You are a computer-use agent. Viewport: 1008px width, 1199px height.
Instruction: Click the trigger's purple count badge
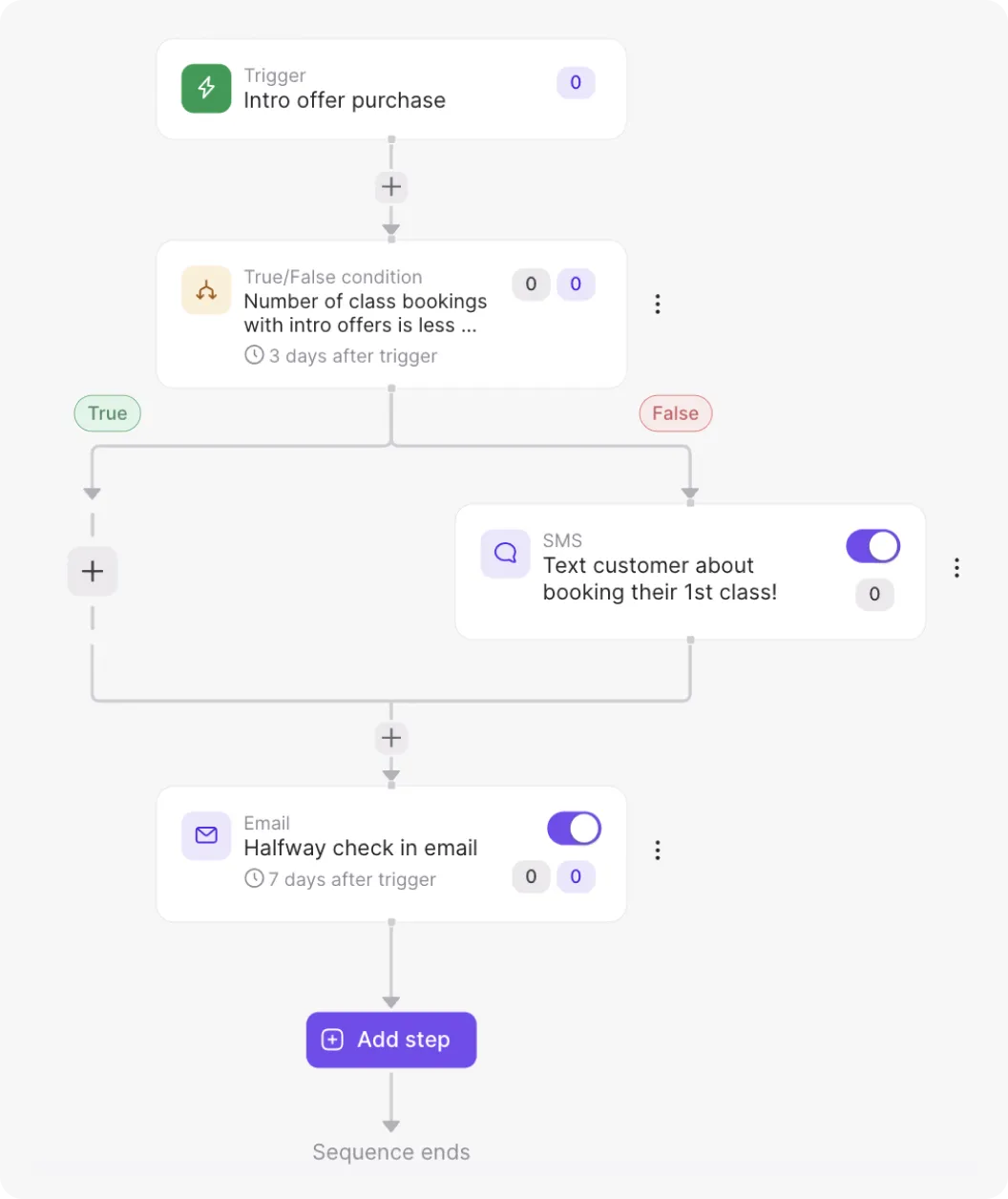(x=576, y=83)
